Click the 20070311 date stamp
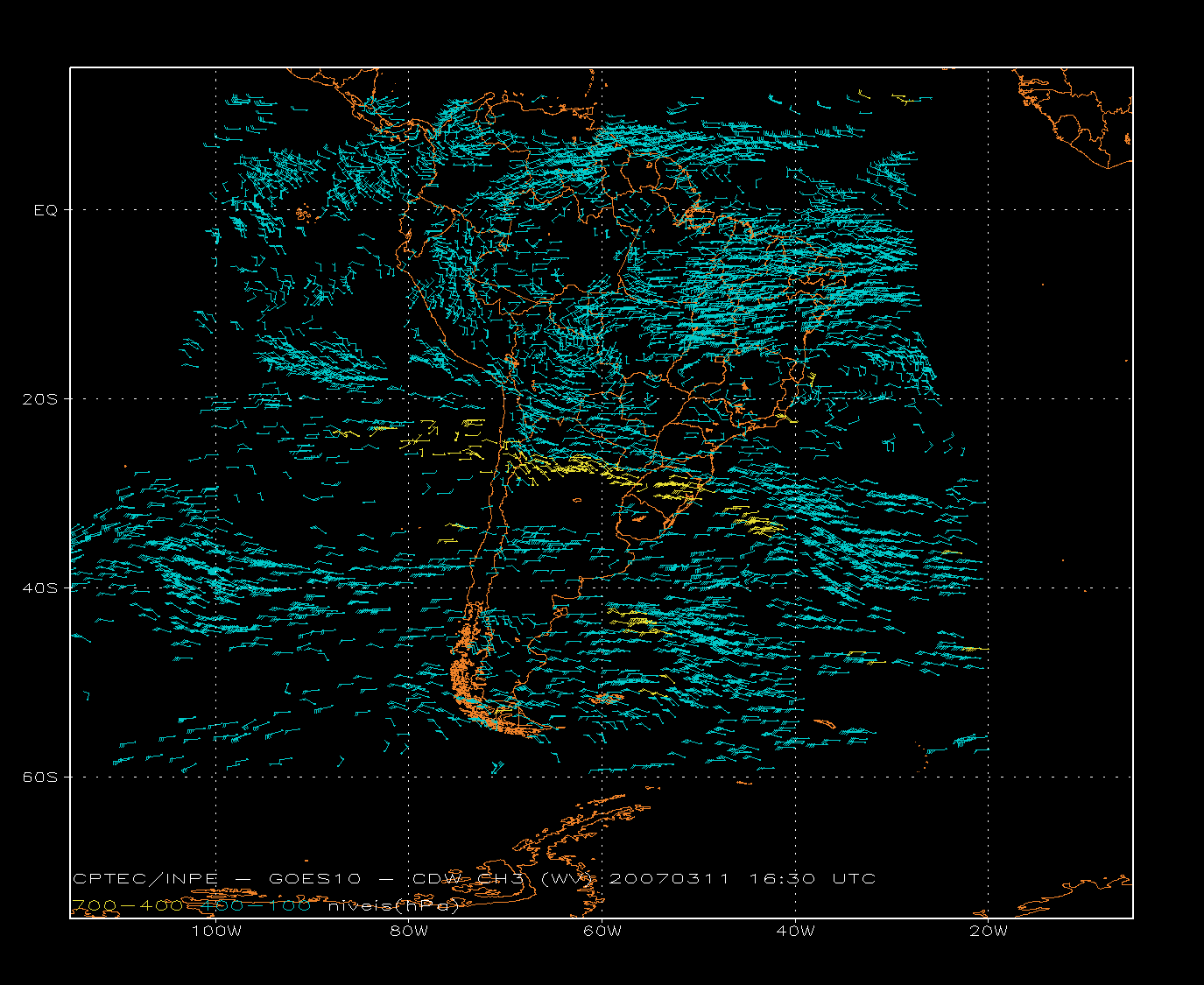Image resolution: width=1204 pixels, height=985 pixels. coord(669,879)
